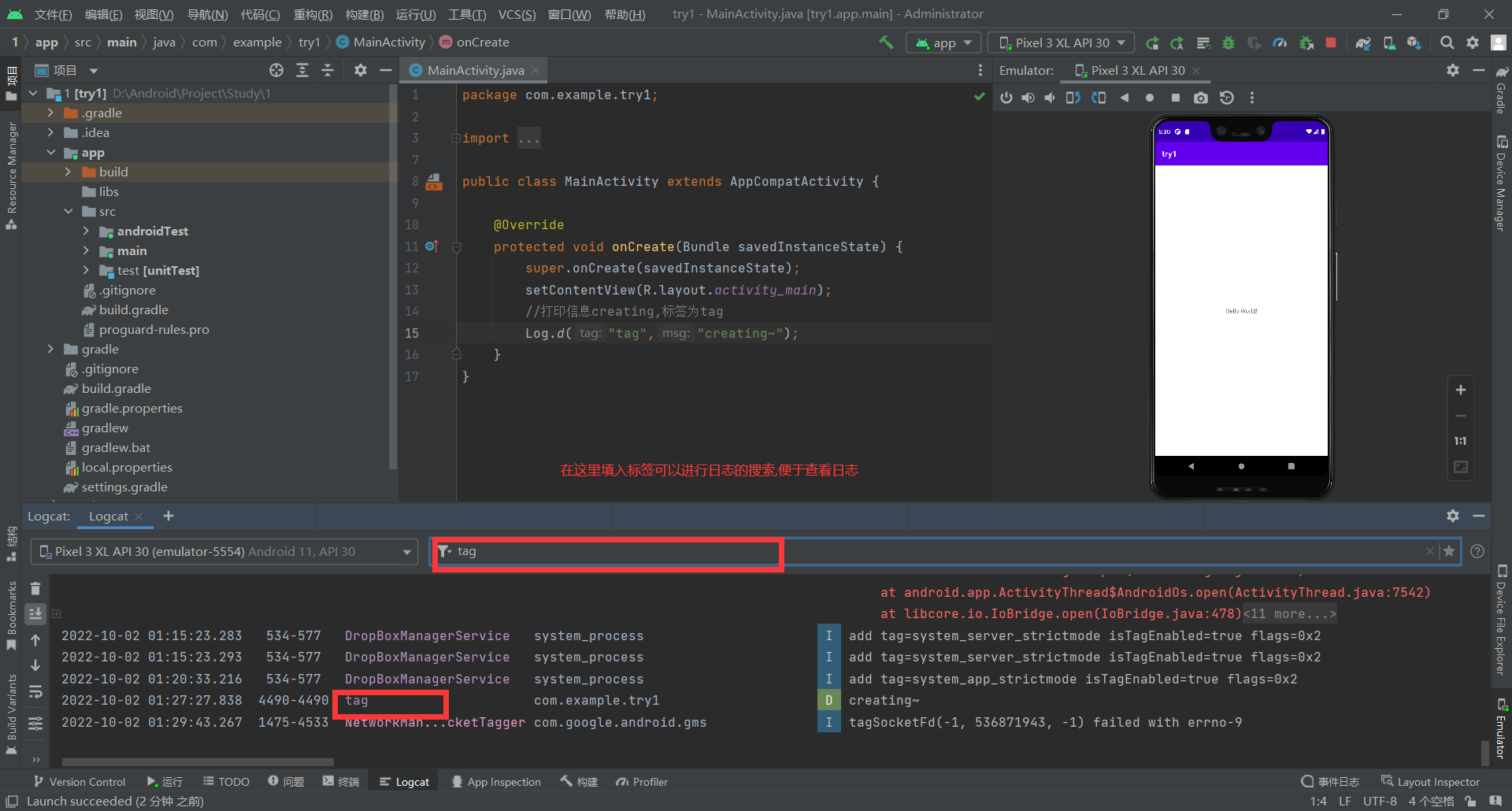This screenshot has width=1512, height=811.
Task: Clear logcat with trash can icon
Action: (35, 588)
